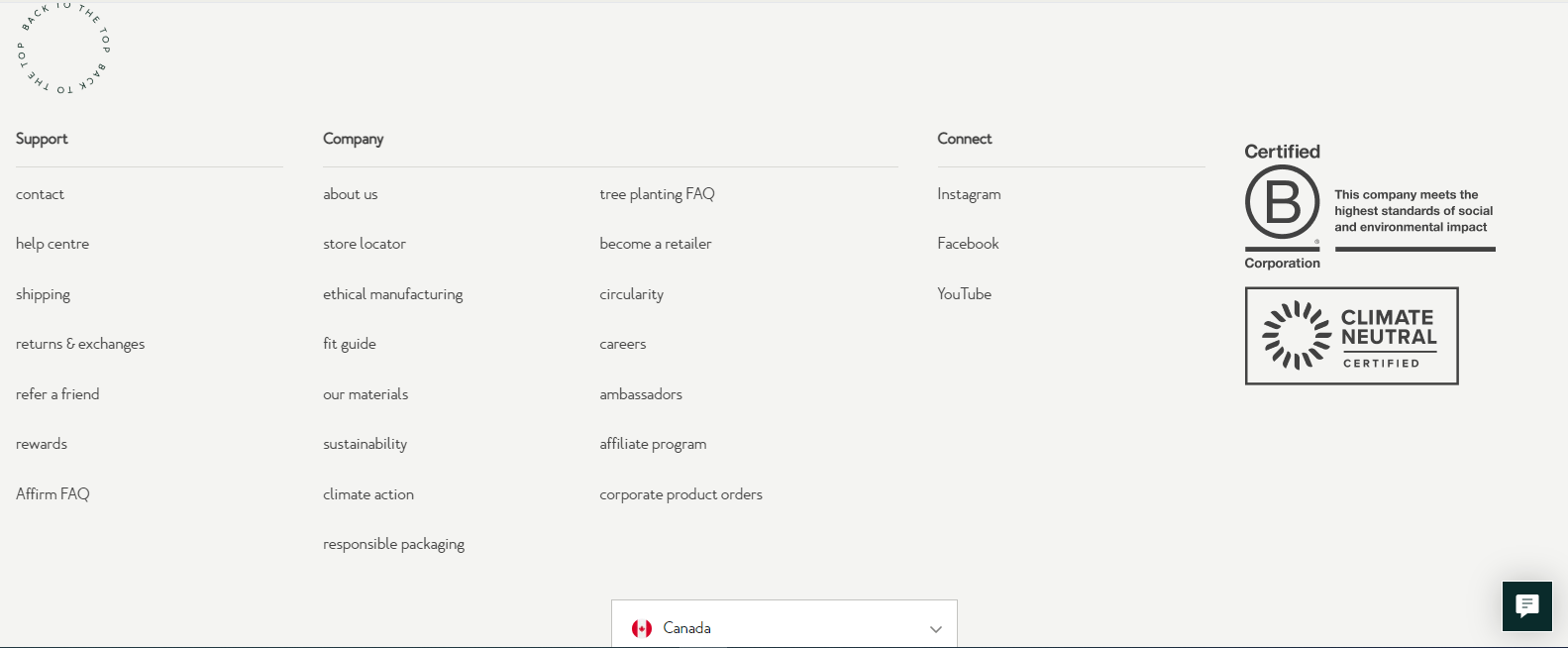The image size is (1568, 648).
Task: Click our materials link
Action: (x=366, y=394)
